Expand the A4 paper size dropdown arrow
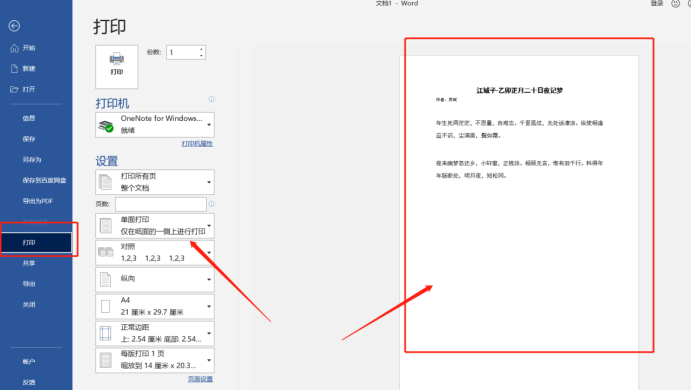The height and width of the screenshot is (390, 691). 209,306
